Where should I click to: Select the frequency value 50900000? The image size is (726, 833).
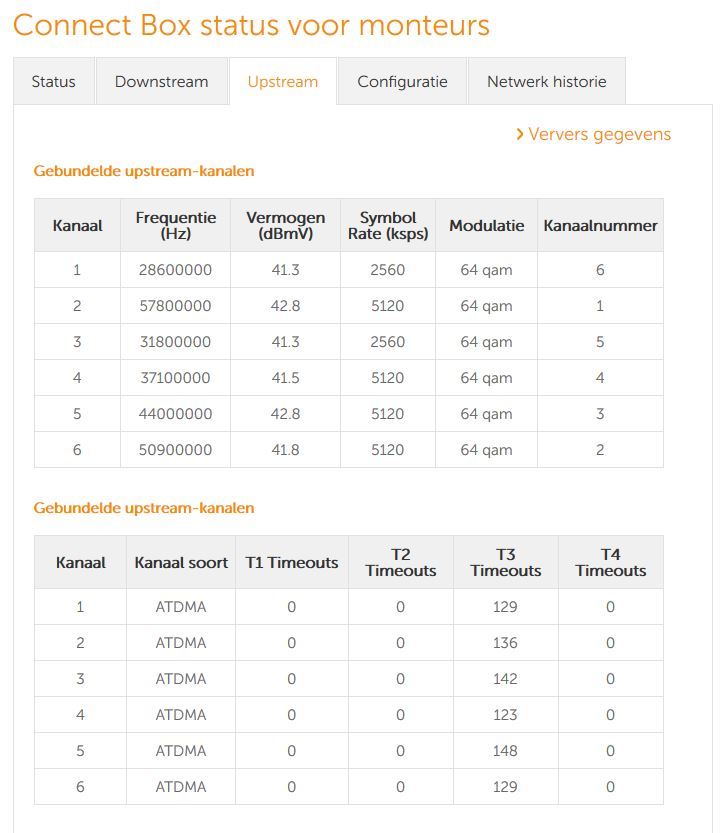[x=175, y=450]
